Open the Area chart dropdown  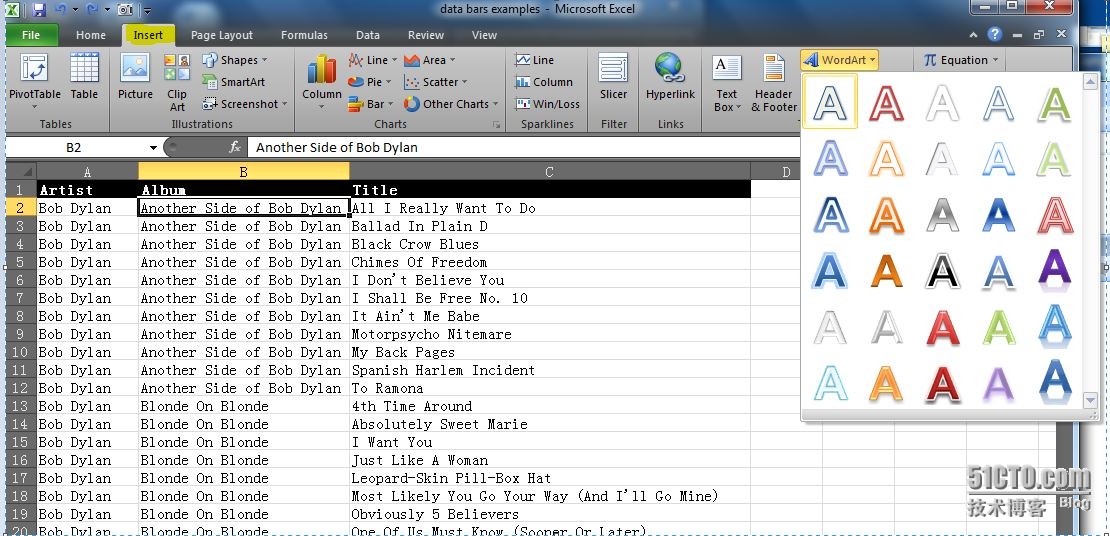click(430, 60)
